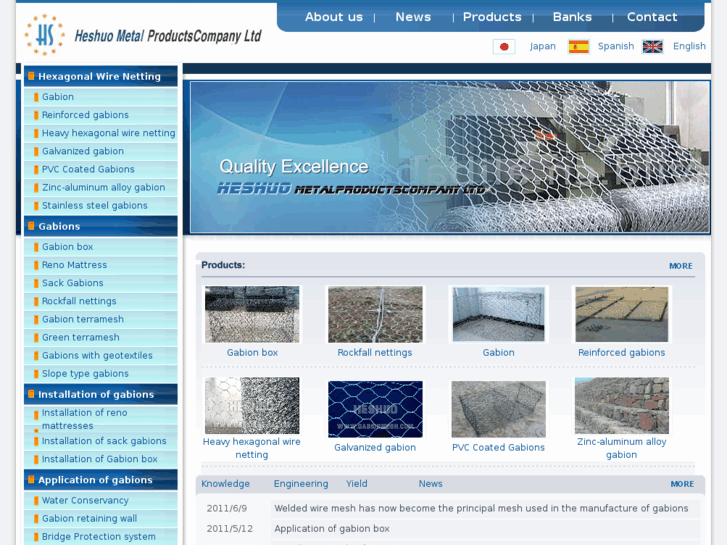
Task: Click the Quality Excellence banner image
Action: pos(450,157)
